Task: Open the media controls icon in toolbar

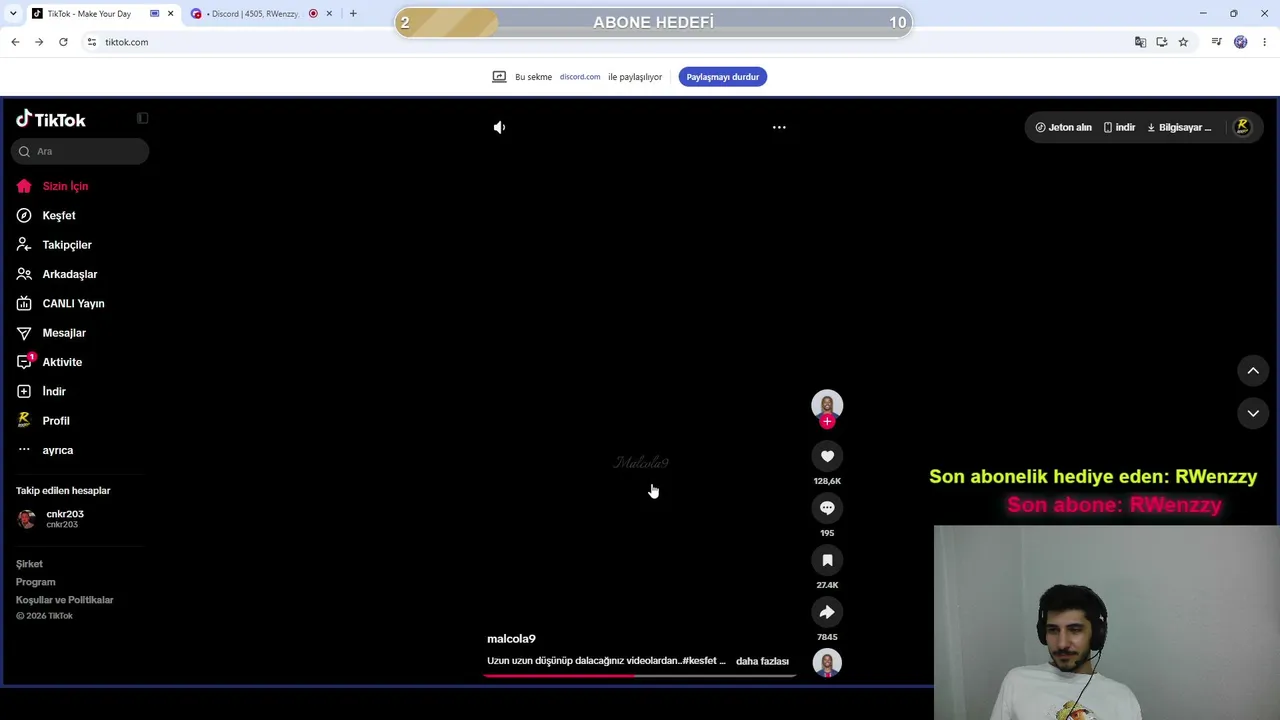Action: tap(1216, 42)
